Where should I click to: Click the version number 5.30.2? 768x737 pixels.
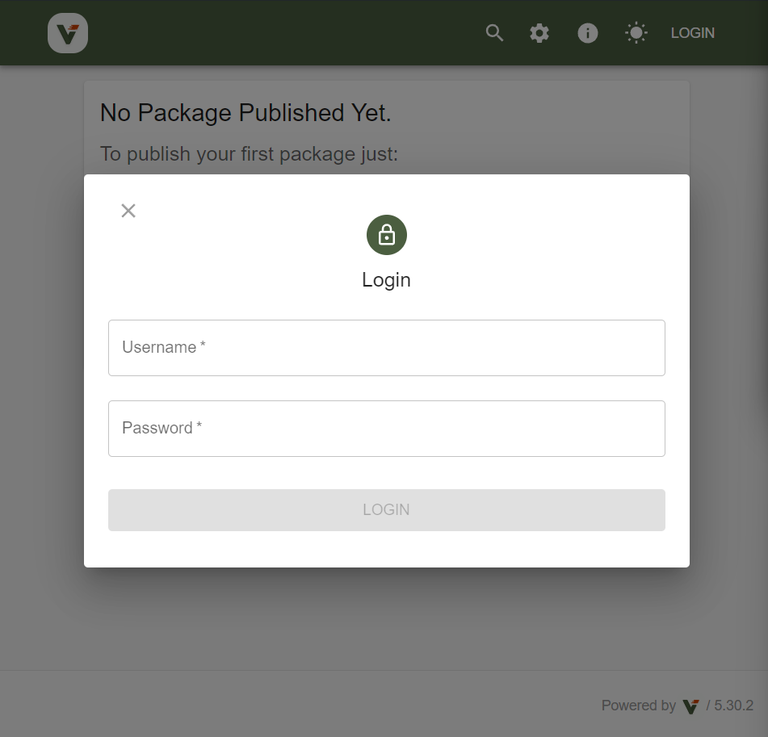[734, 706]
